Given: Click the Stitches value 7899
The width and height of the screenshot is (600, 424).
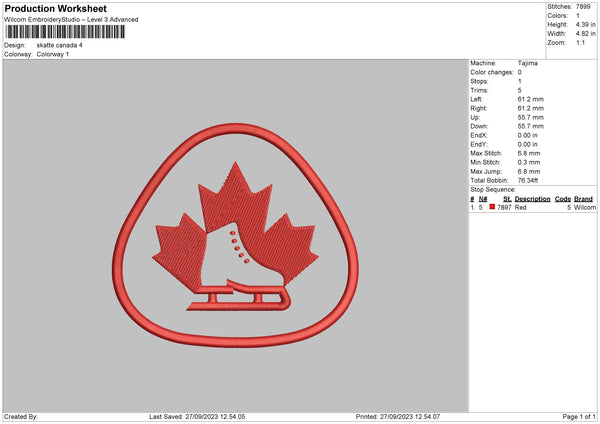Looking at the screenshot, I should [x=583, y=7].
